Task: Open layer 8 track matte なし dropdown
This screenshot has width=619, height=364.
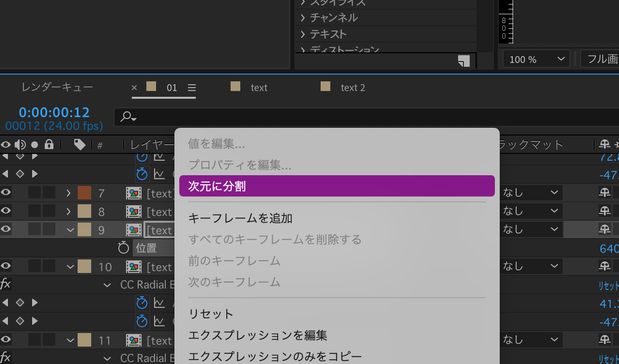Action: click(x=531, y=211)
